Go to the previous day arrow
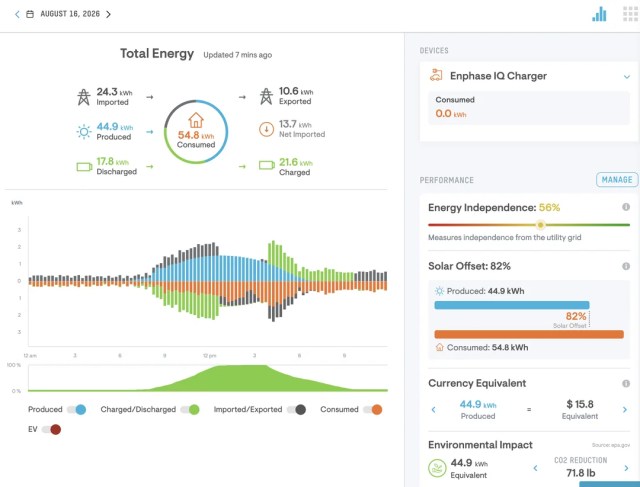This screenshot has height=487, width=640. [x=17, y=14]
